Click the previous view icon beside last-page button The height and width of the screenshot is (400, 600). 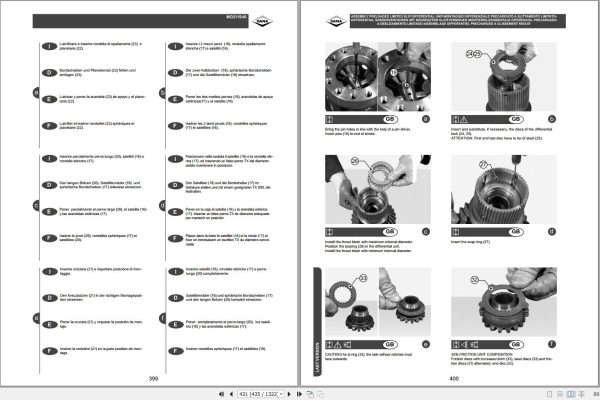(310, 394)
